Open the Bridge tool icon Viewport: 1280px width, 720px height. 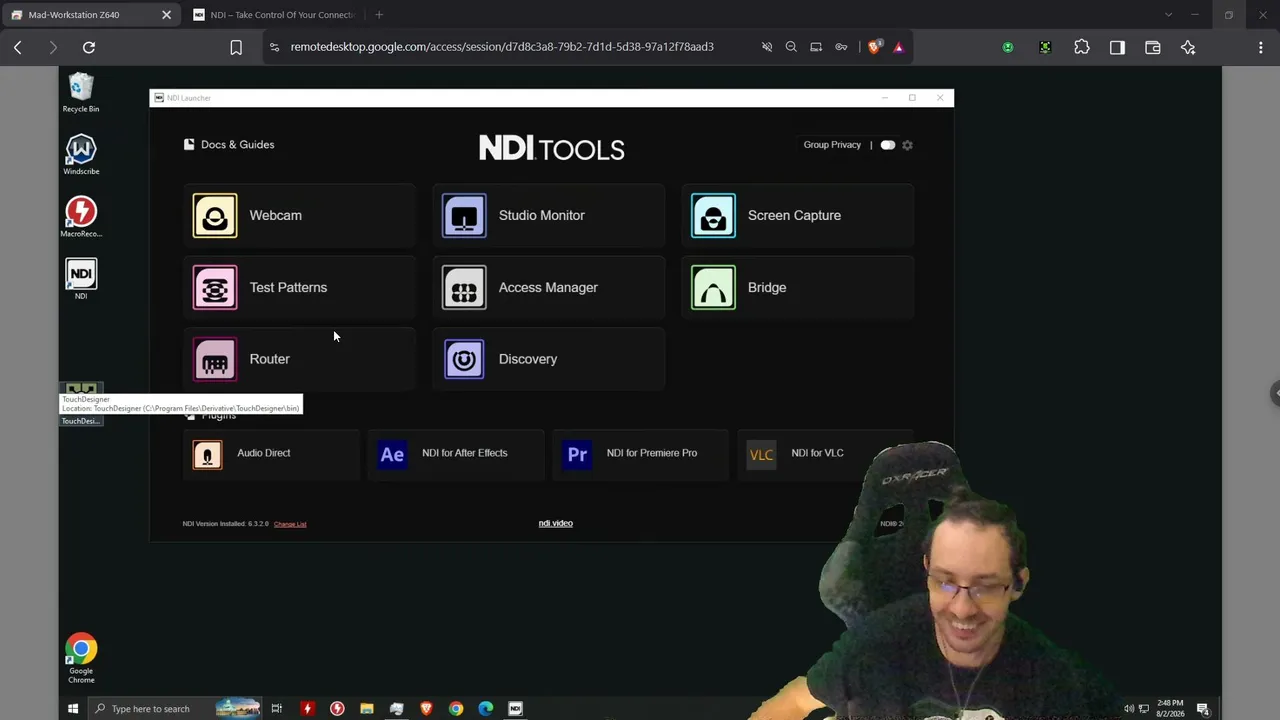click(713, 287)
